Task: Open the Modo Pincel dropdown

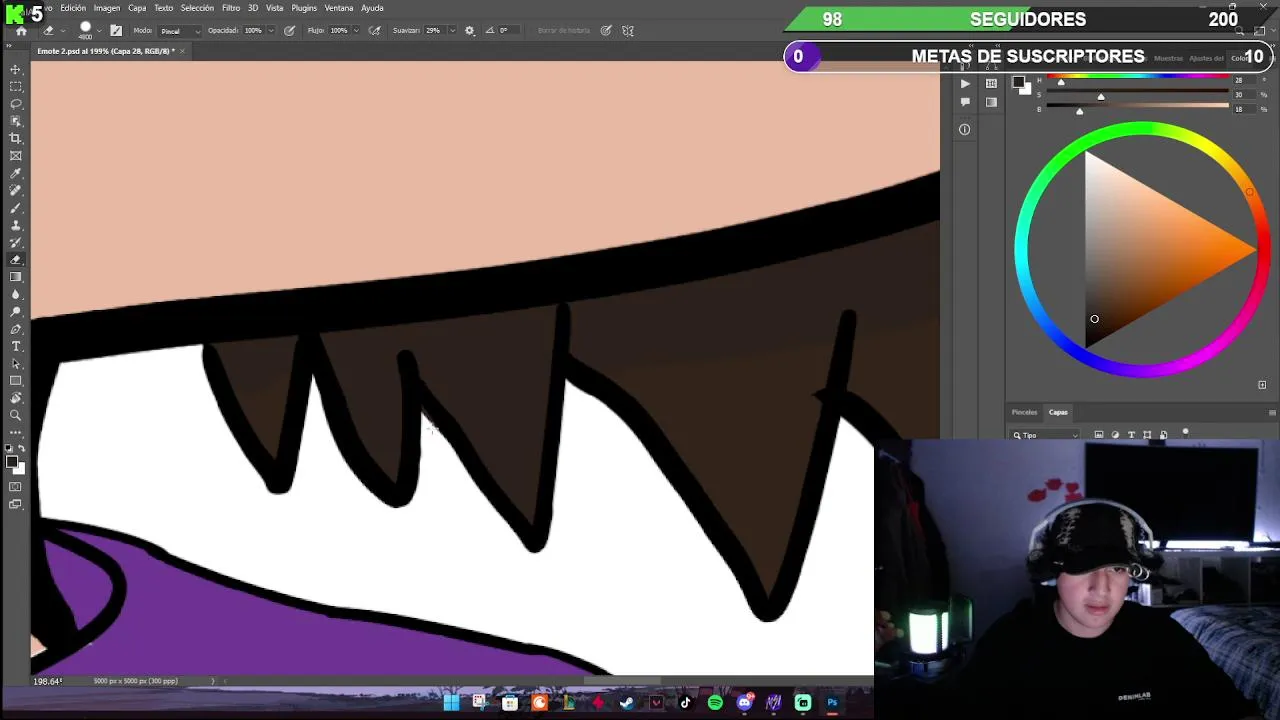Action: (180, 30)
